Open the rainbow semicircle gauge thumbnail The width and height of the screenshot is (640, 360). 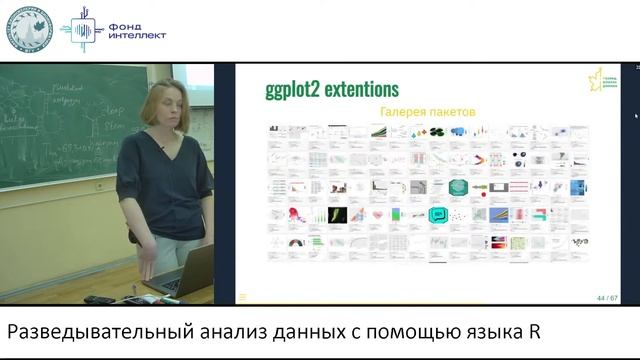[x=297, y=243]
